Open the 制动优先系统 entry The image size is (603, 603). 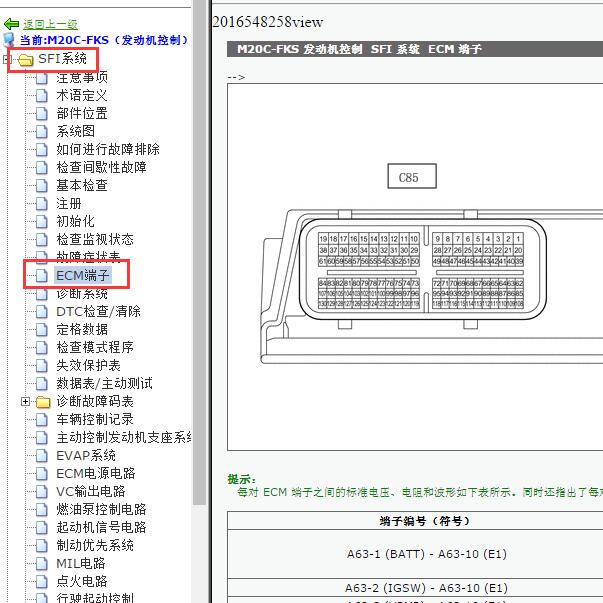95,546
